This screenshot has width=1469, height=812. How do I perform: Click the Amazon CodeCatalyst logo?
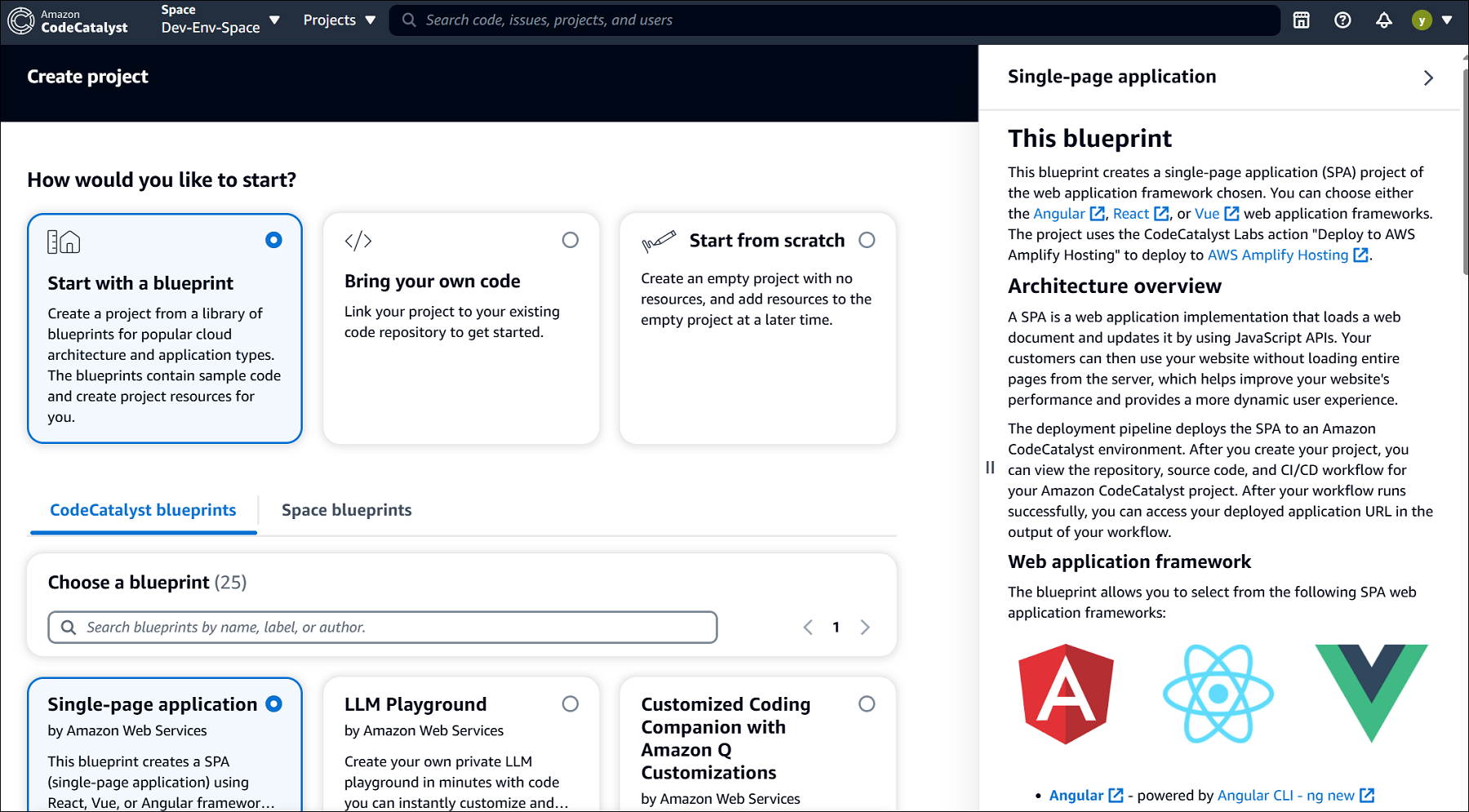point(68,20)
